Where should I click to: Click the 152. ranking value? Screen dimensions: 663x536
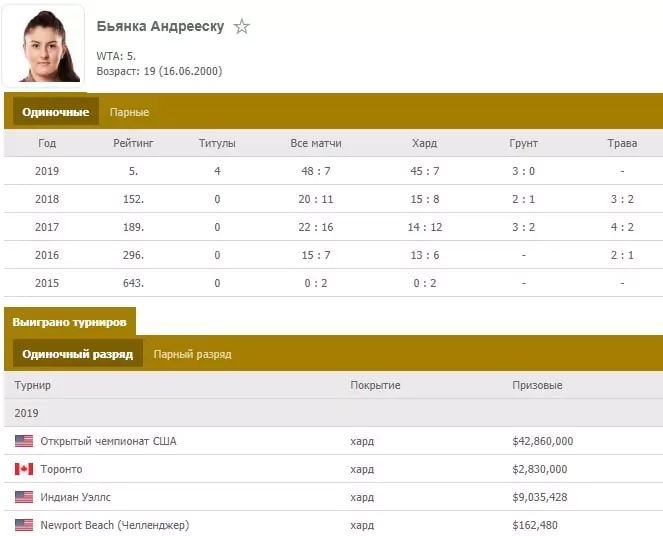pyautogui.click(x=133, y=199)
